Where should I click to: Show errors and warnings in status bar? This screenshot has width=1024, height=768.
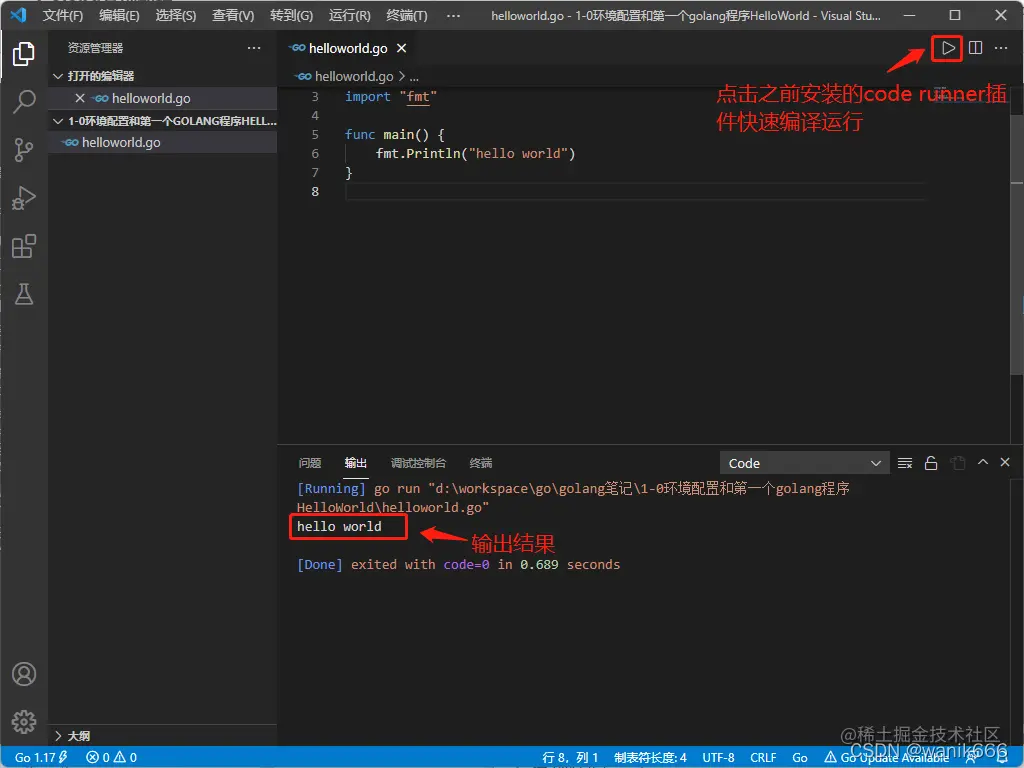pyautogui.click(x=111, y=758)
